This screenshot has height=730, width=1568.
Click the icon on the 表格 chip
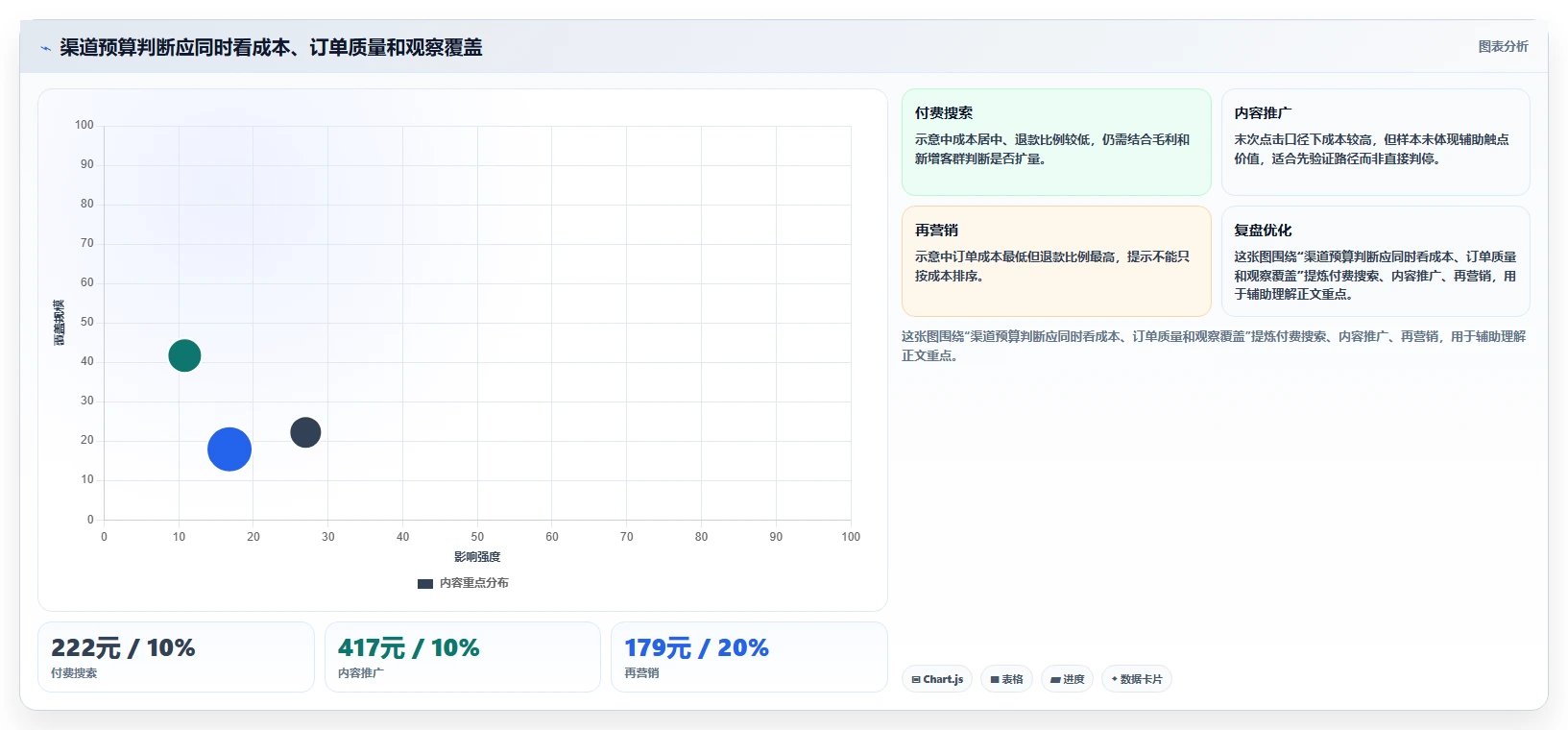tap(995, 679)
